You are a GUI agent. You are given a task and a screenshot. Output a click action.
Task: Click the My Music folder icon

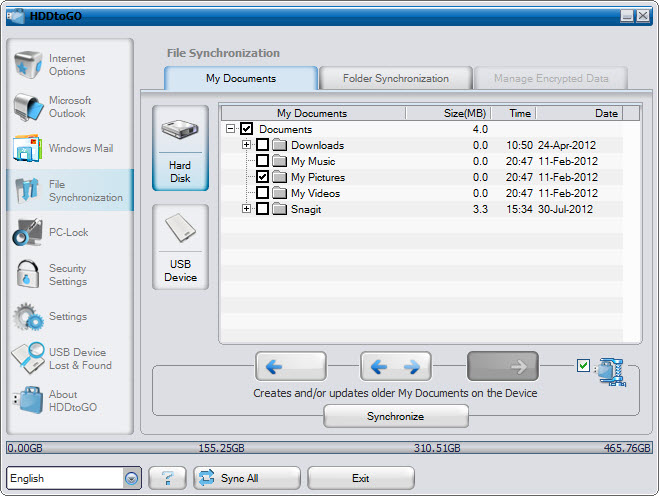[279, 161]
